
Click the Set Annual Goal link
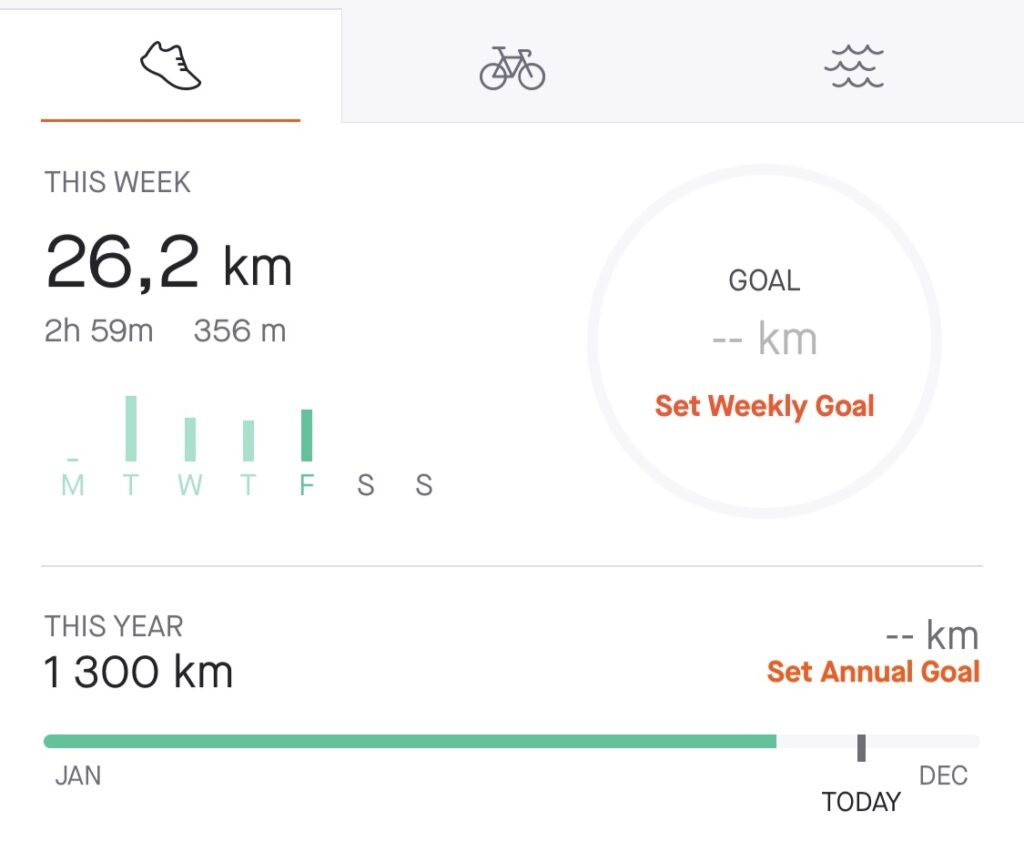coord(872,672)
